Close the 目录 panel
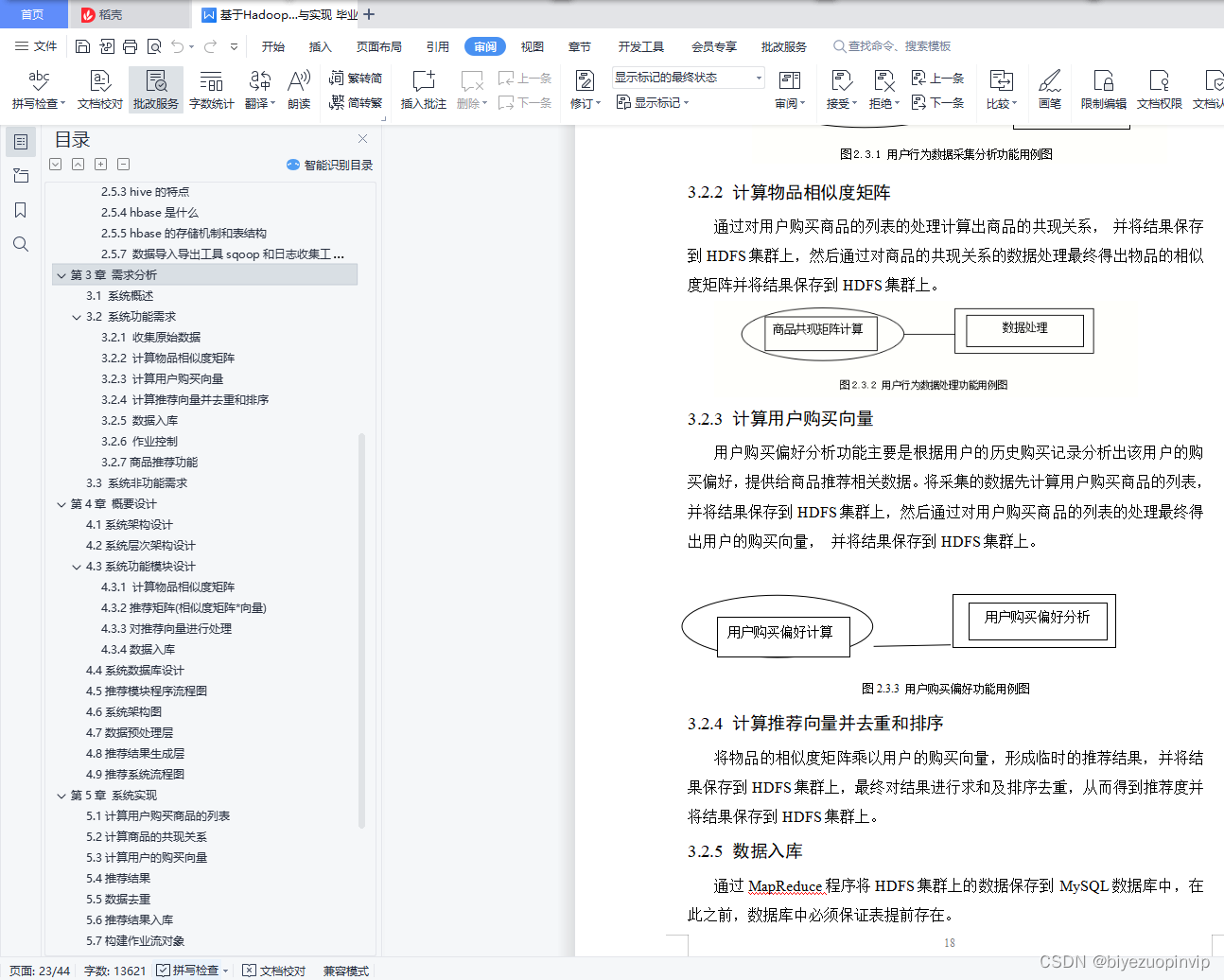 pos(362,139)
